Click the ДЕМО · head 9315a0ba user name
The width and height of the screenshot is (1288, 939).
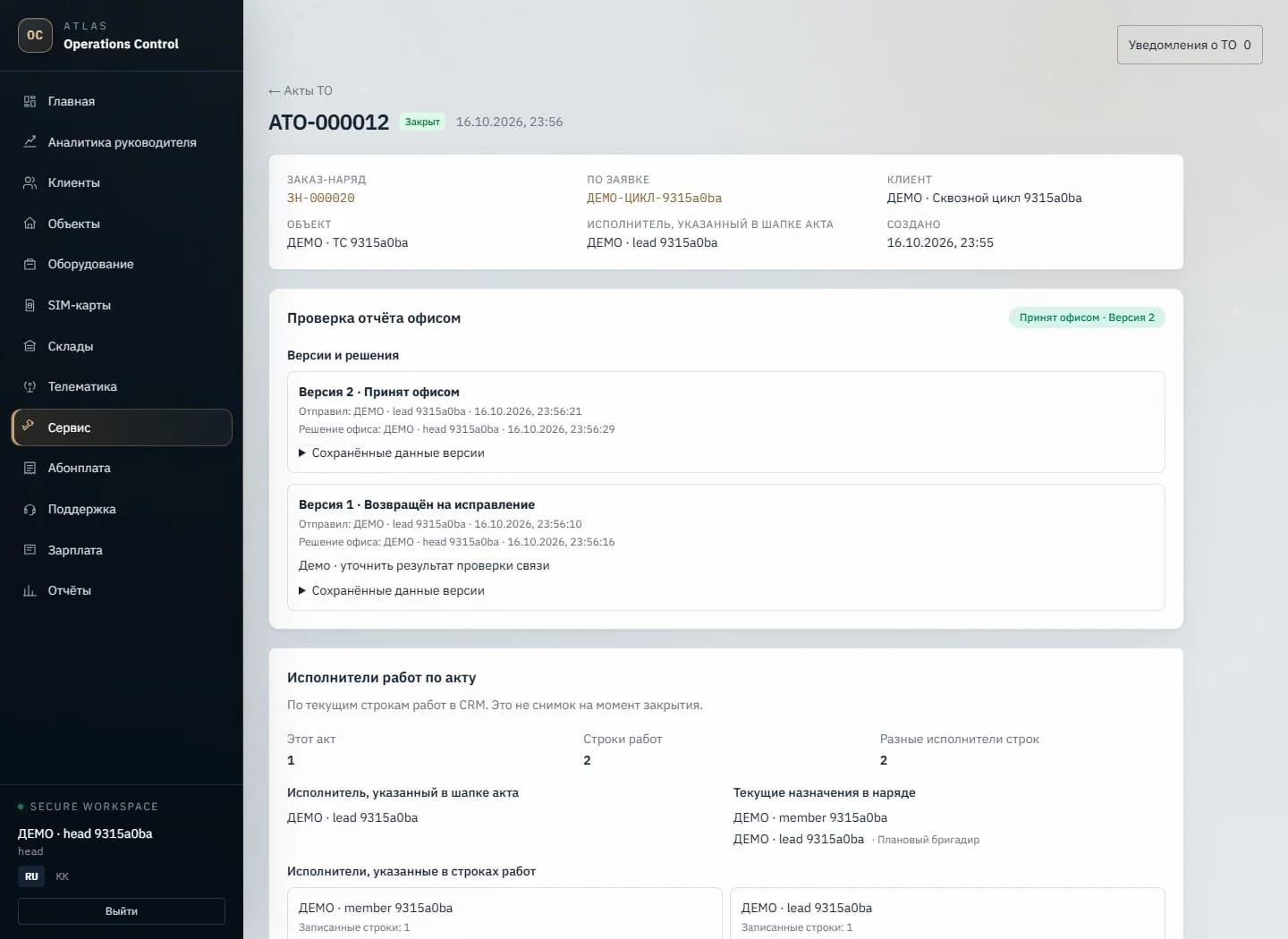point(85,833)
